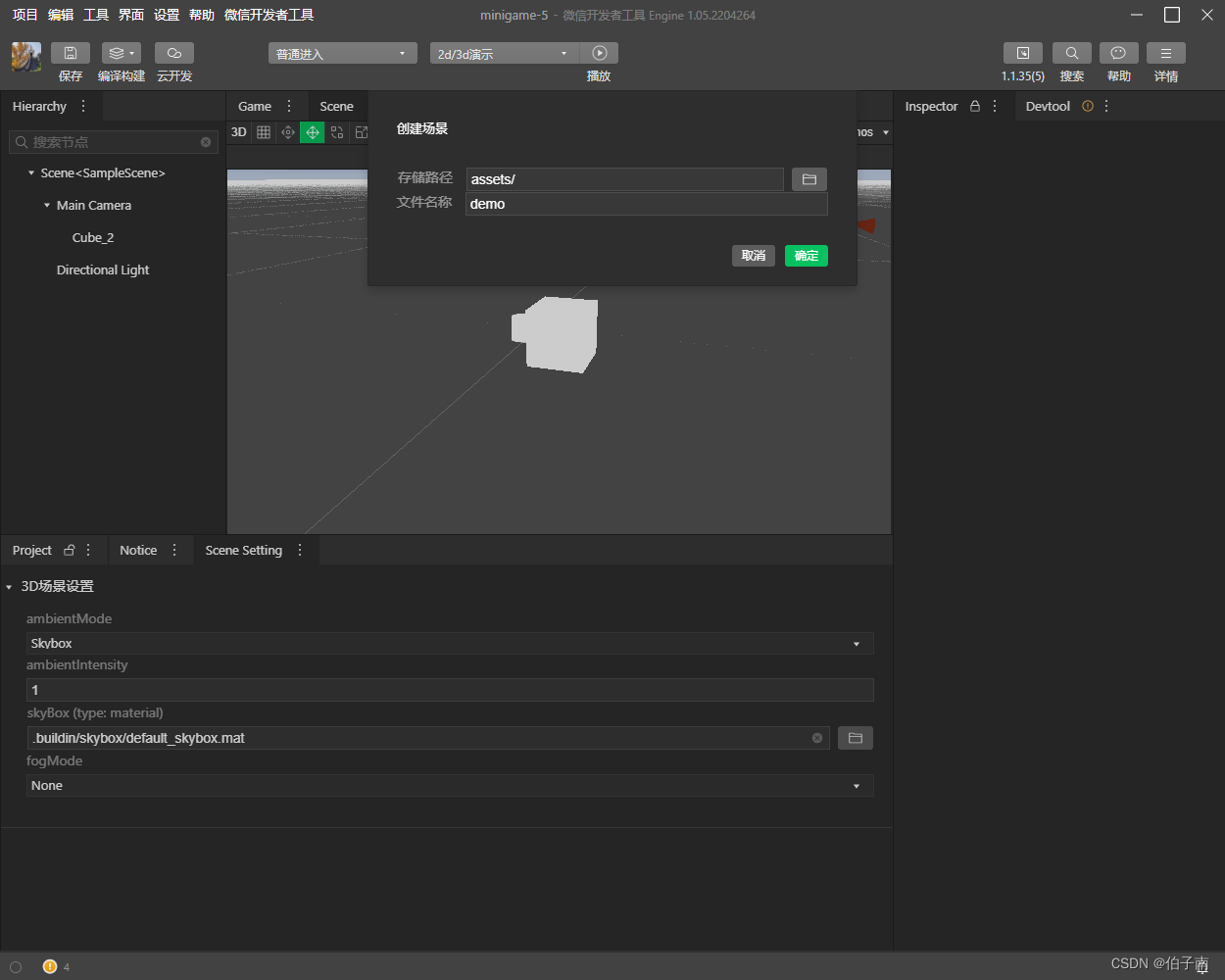Select the scene focus target tool

point(288,132)
